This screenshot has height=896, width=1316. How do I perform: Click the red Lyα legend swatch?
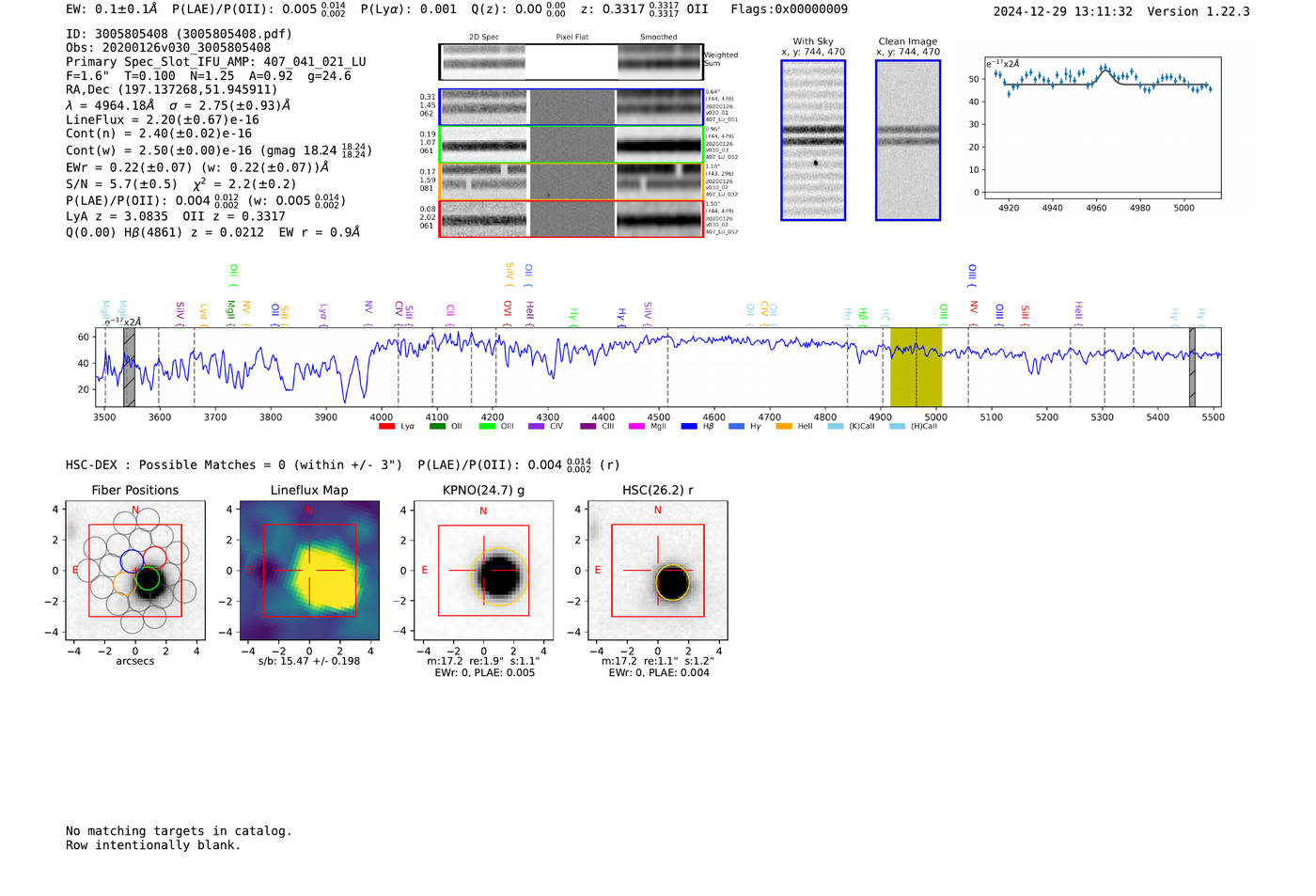click(386, 427)
